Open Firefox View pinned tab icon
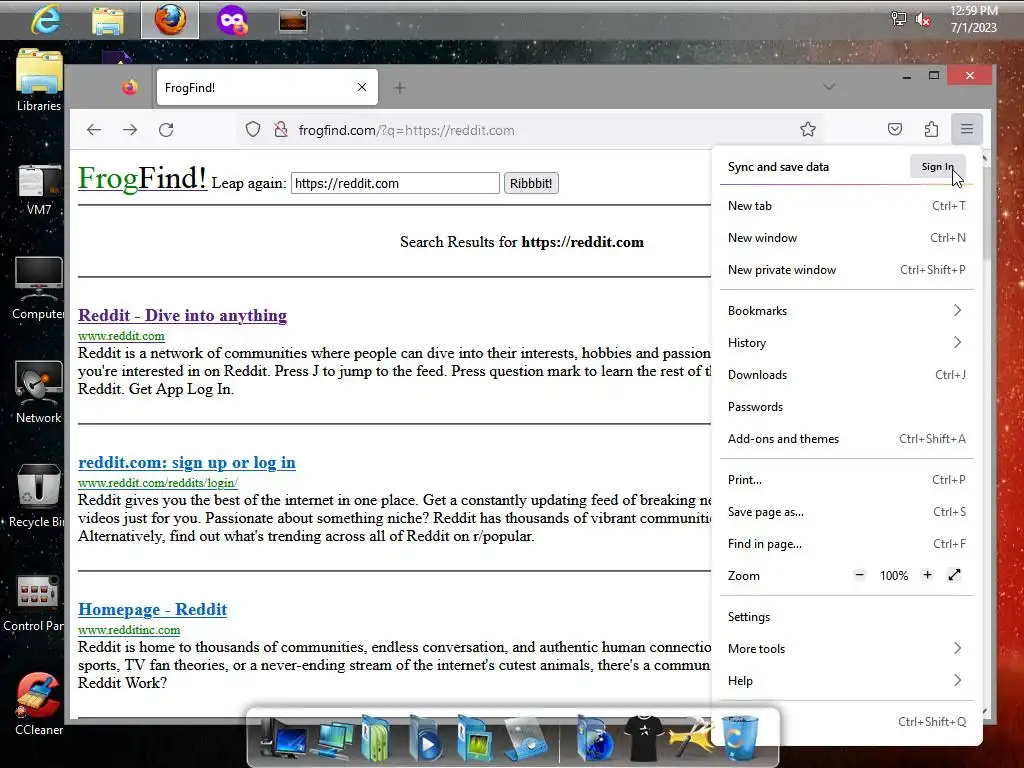Screen dimensions: 1024x768 [130, 87]
